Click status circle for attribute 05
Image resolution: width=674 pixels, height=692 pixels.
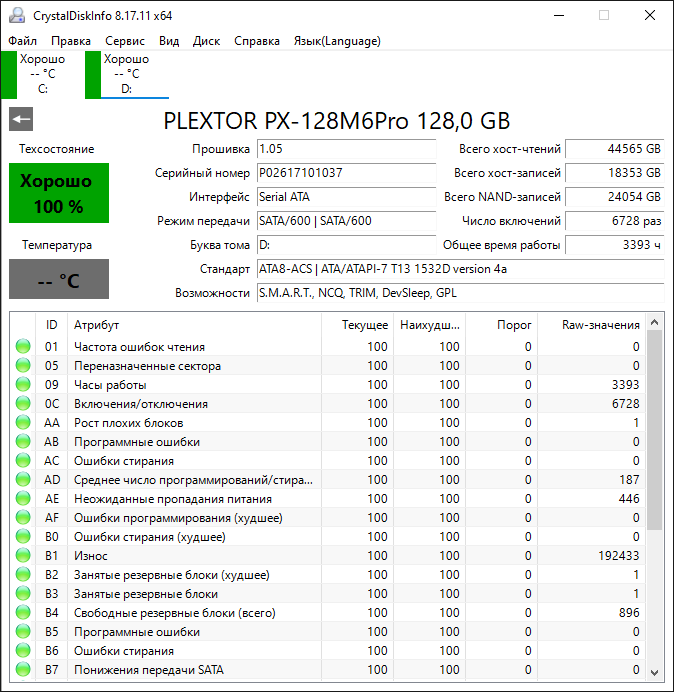pos(23,365)
